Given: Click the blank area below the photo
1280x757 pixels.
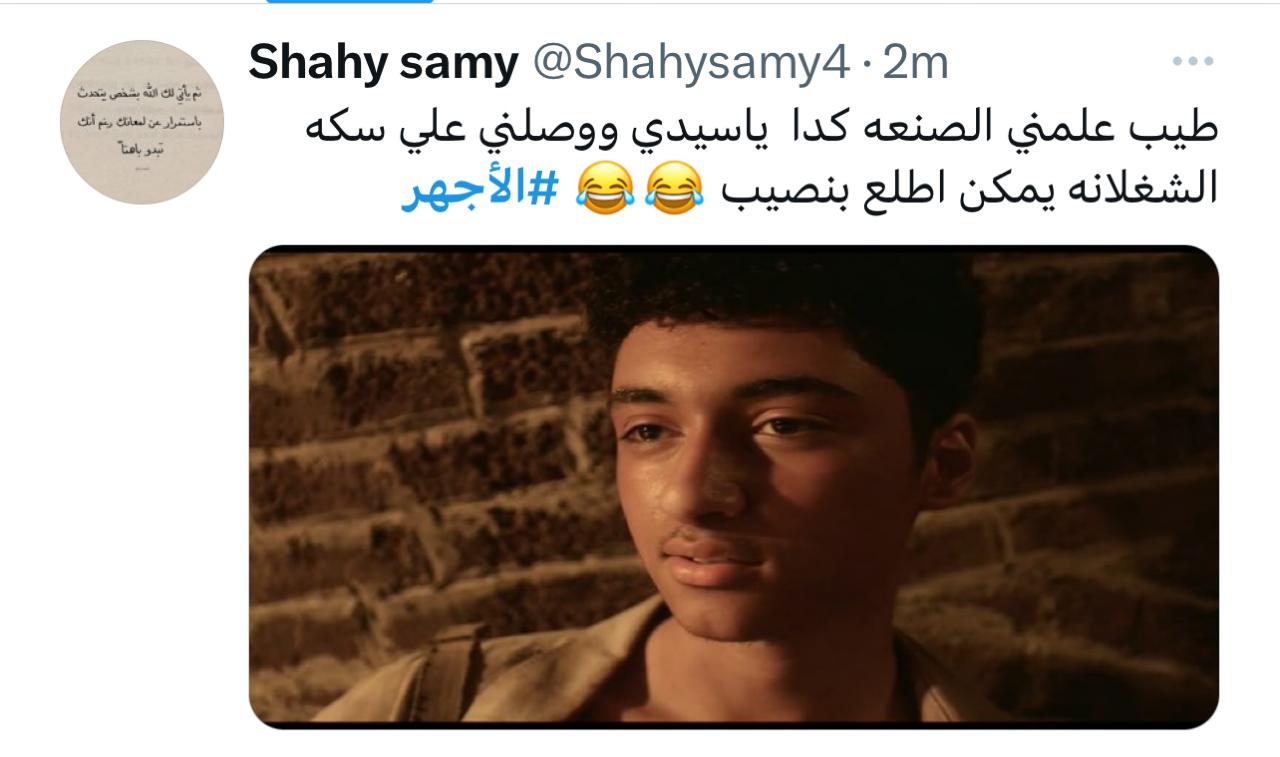Looking at the screenshot, I should click(733, 743).
